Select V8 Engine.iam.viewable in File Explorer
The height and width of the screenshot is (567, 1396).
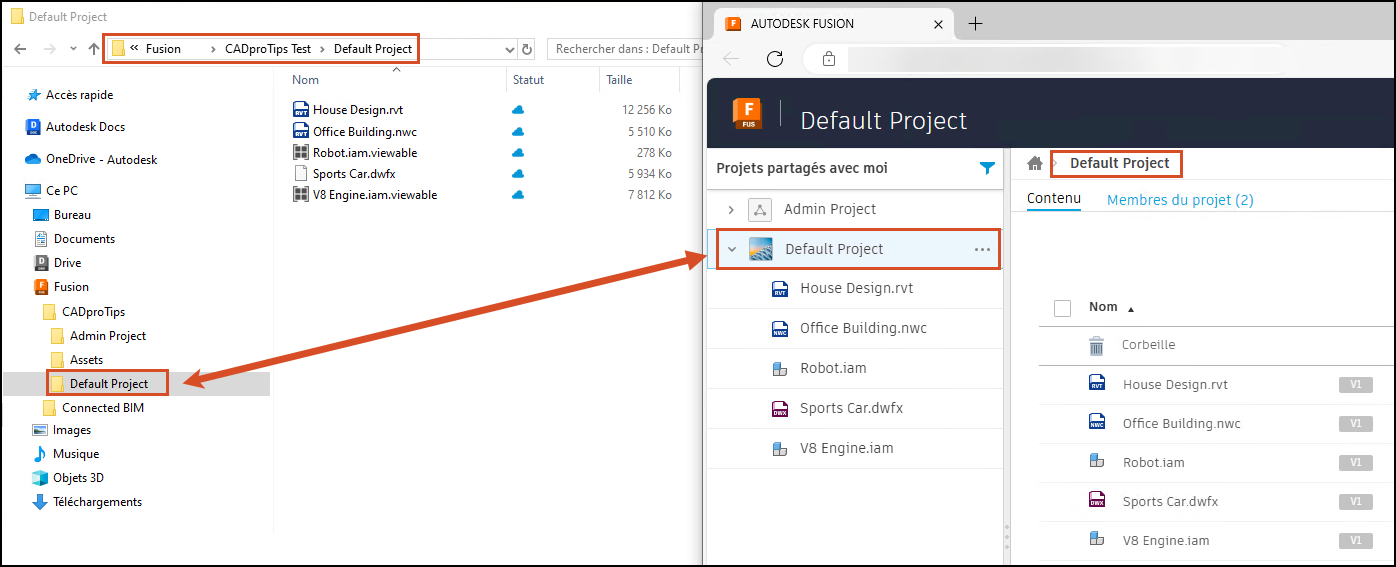click(375, 195)
